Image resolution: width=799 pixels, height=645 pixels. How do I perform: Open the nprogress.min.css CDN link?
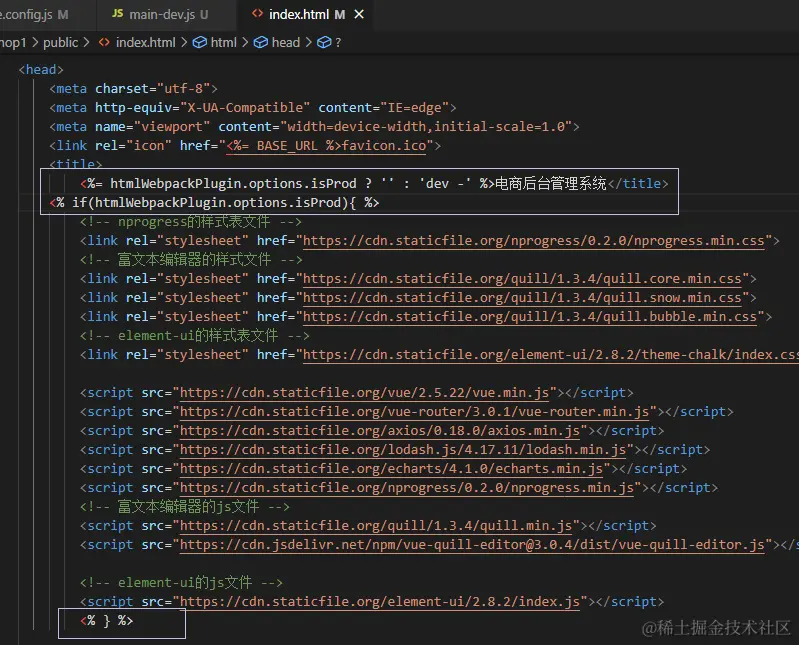(x=534, y=240)
